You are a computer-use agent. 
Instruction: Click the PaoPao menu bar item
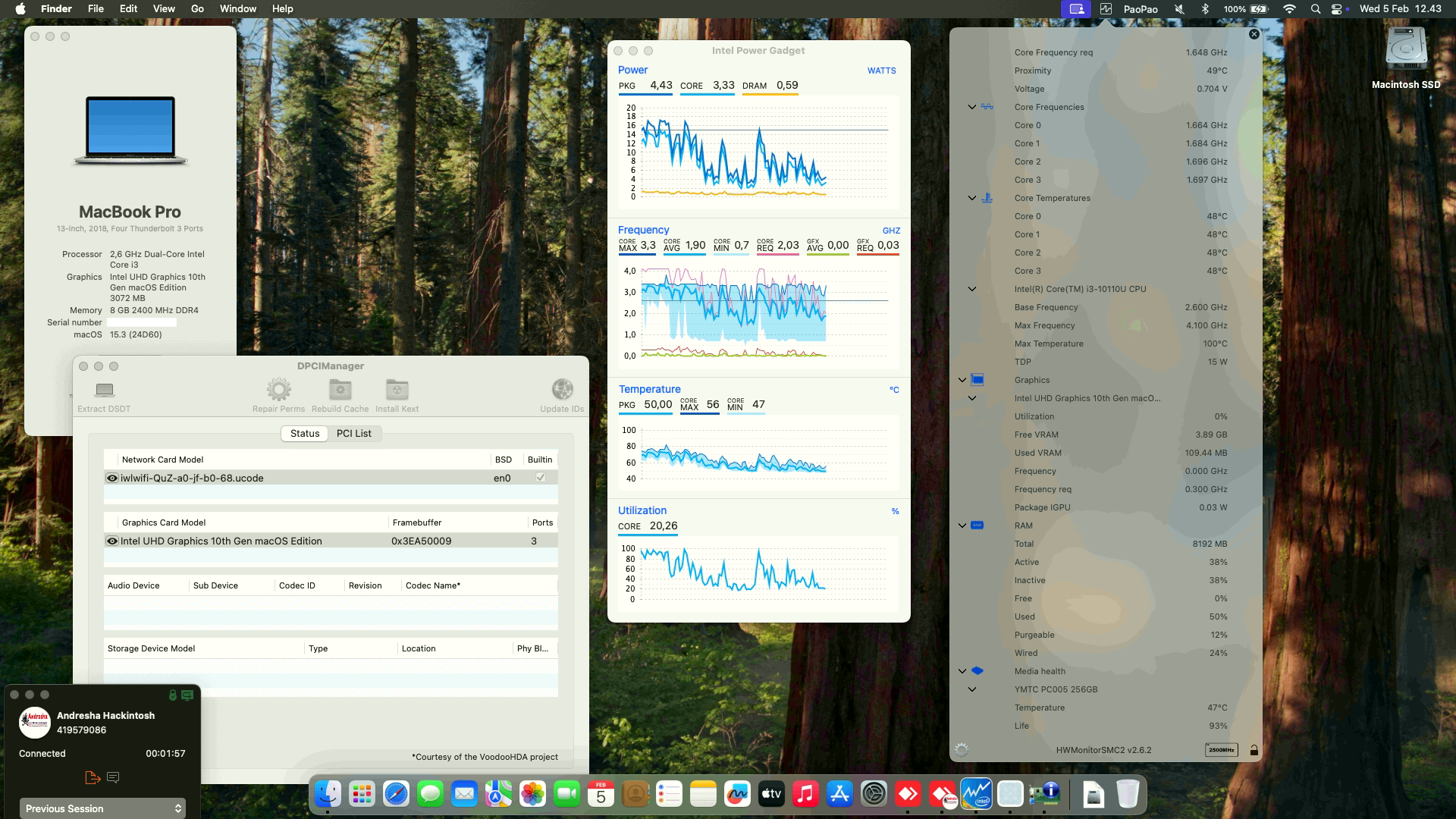[x=1141, y=9]
